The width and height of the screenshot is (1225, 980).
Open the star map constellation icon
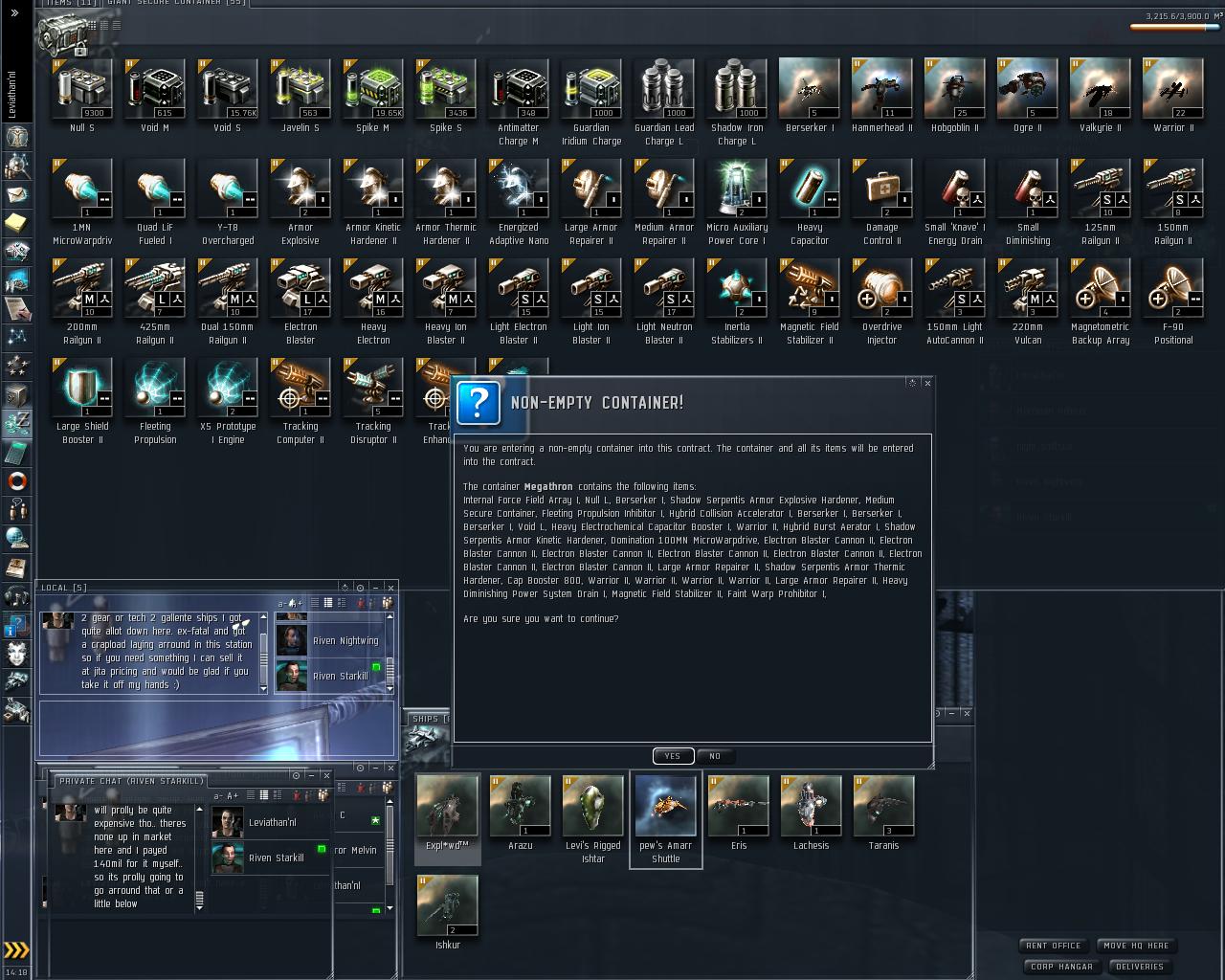tap(16, 337)
